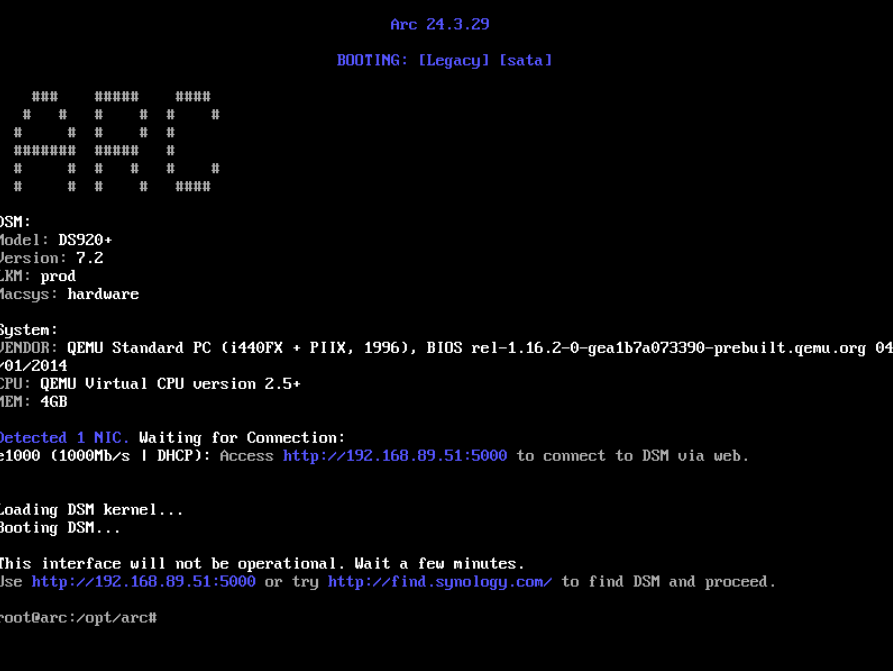Viewport: 893px width, 671px height.
Task: Click the 'Loading DSM kernel...' line
Action: pyautogui.click(x=91, y=510)
